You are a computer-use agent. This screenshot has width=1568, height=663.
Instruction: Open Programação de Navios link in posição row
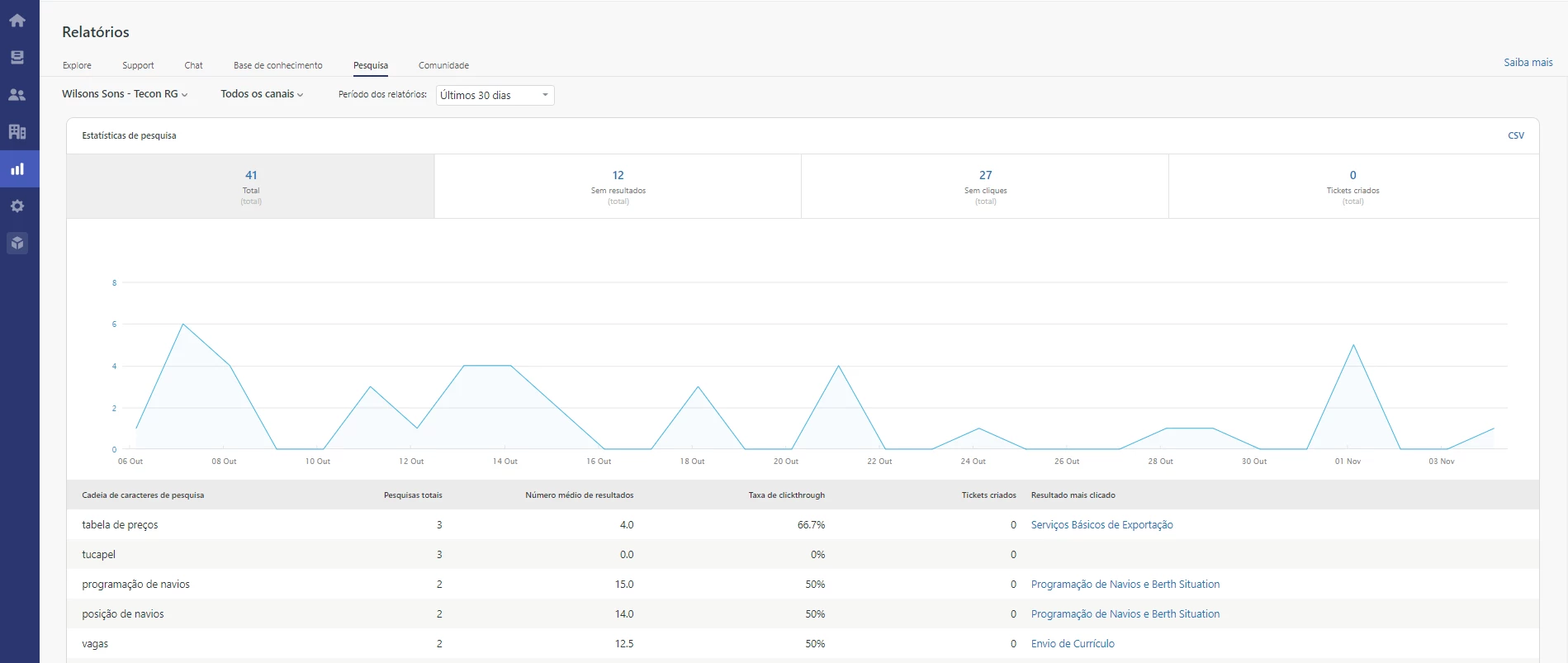click(1125, 614)
